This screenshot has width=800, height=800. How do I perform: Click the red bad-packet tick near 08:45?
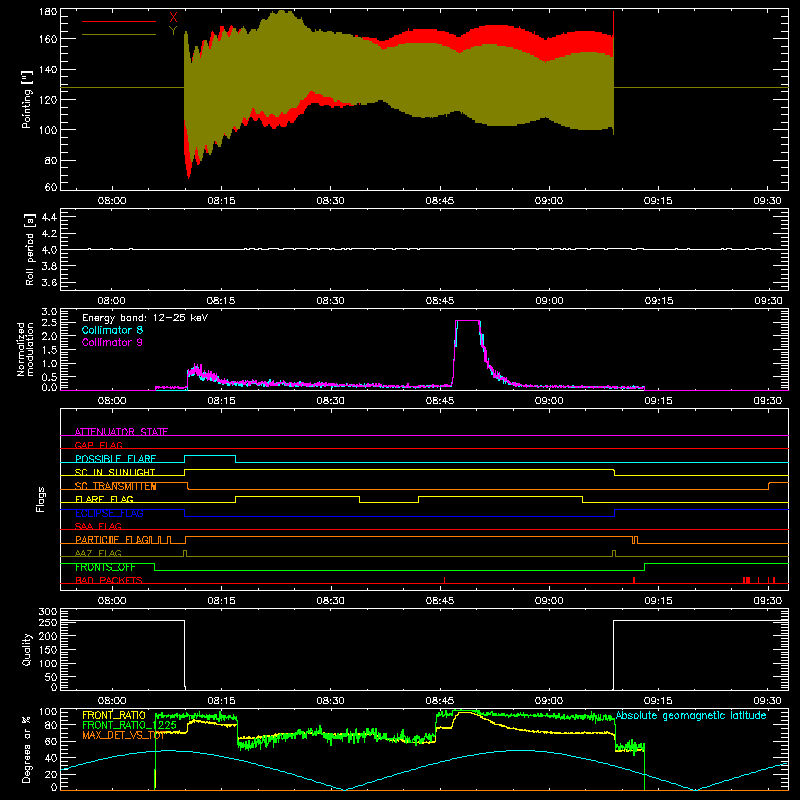tap(444, 580)
